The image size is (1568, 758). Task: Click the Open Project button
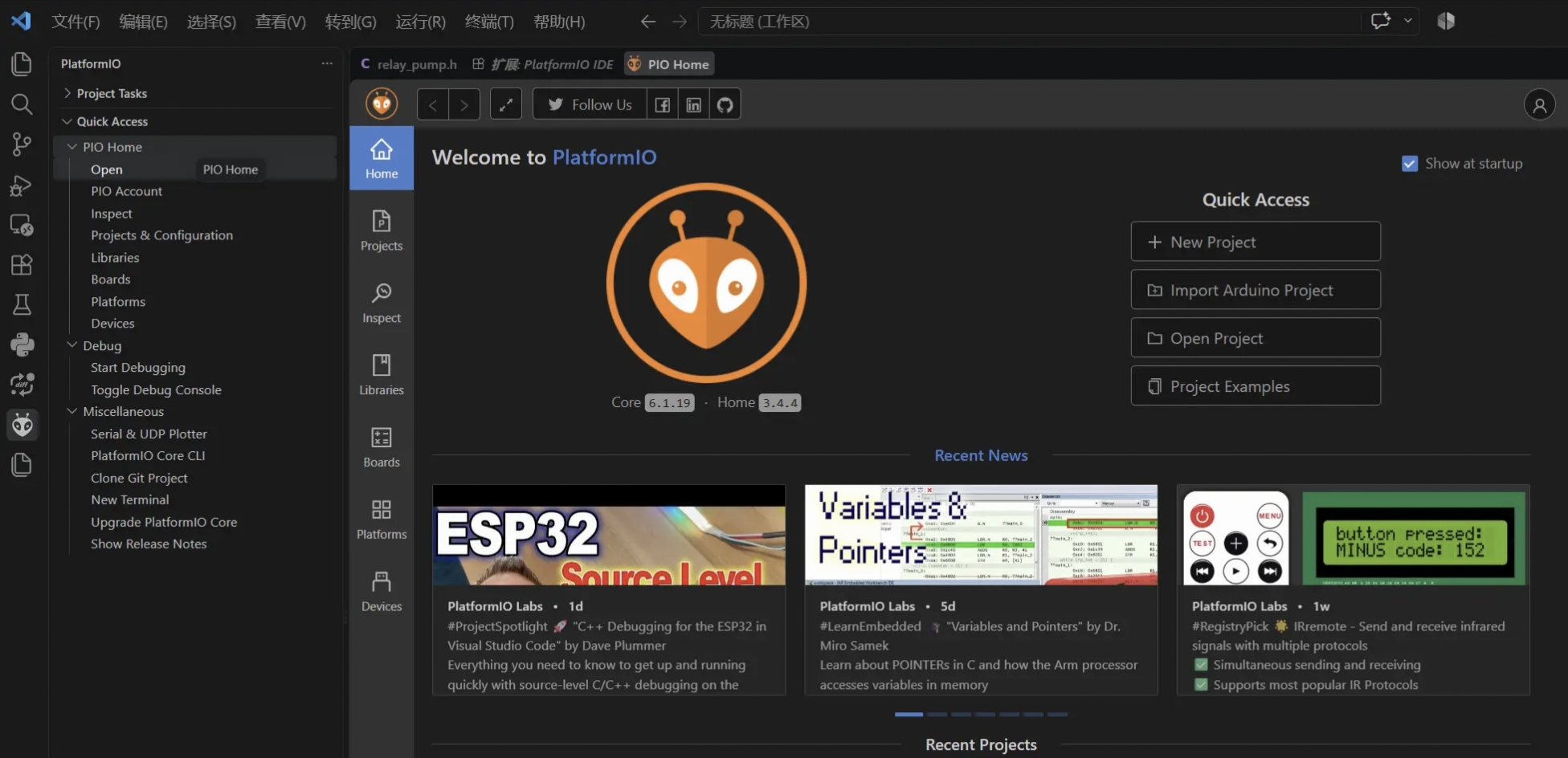1256,338
